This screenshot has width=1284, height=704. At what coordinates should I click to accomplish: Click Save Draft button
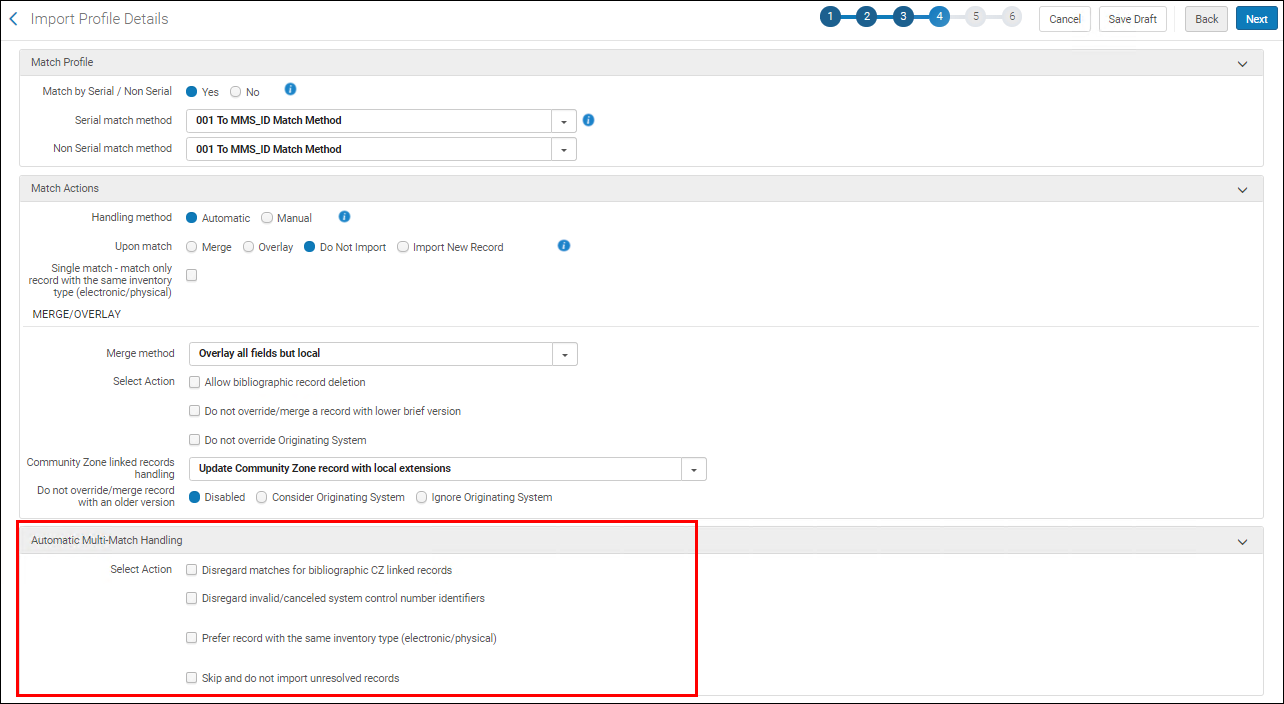tap(1133, 19)
